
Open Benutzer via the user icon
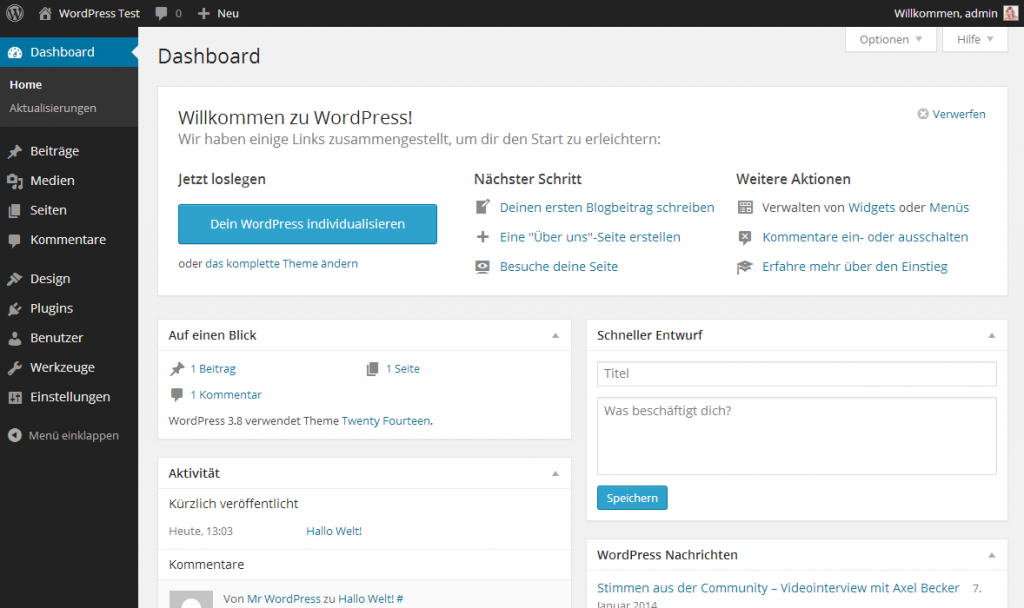click(15, 337)
